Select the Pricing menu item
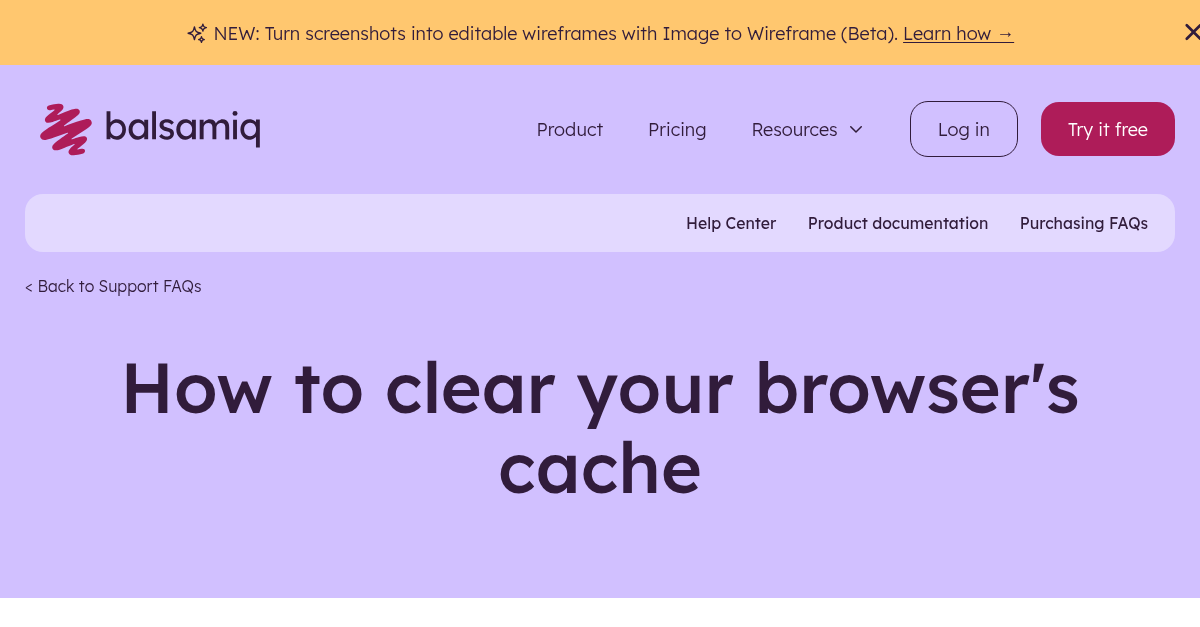This screenshot has width=1200, height=627. coord(677,129)
